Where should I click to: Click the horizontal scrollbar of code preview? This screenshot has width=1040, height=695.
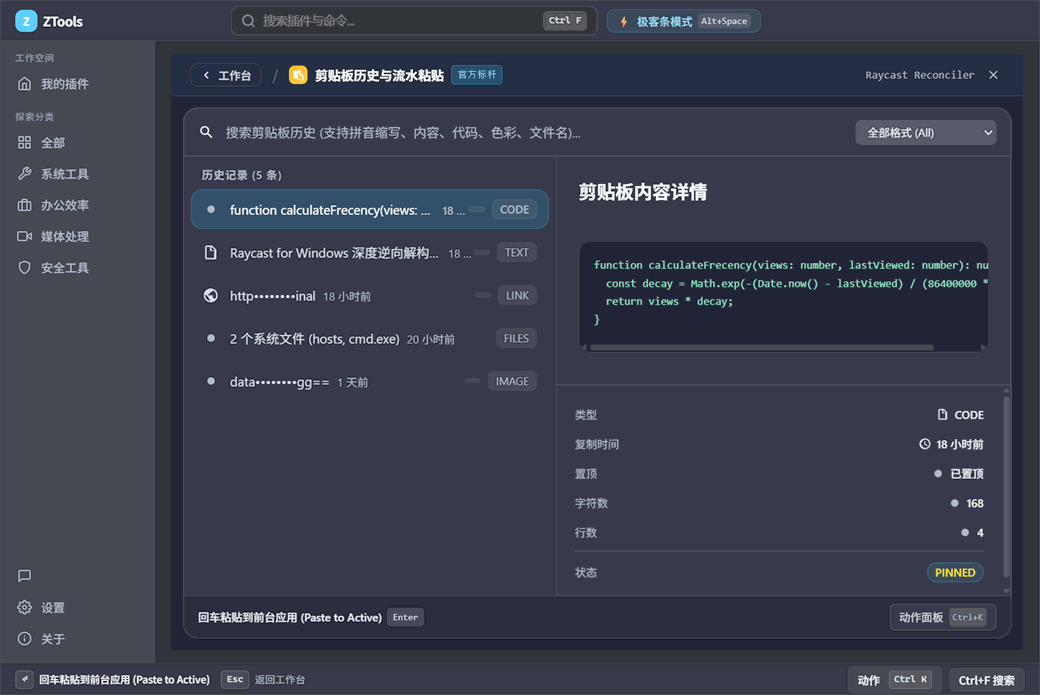pos(761,347)
